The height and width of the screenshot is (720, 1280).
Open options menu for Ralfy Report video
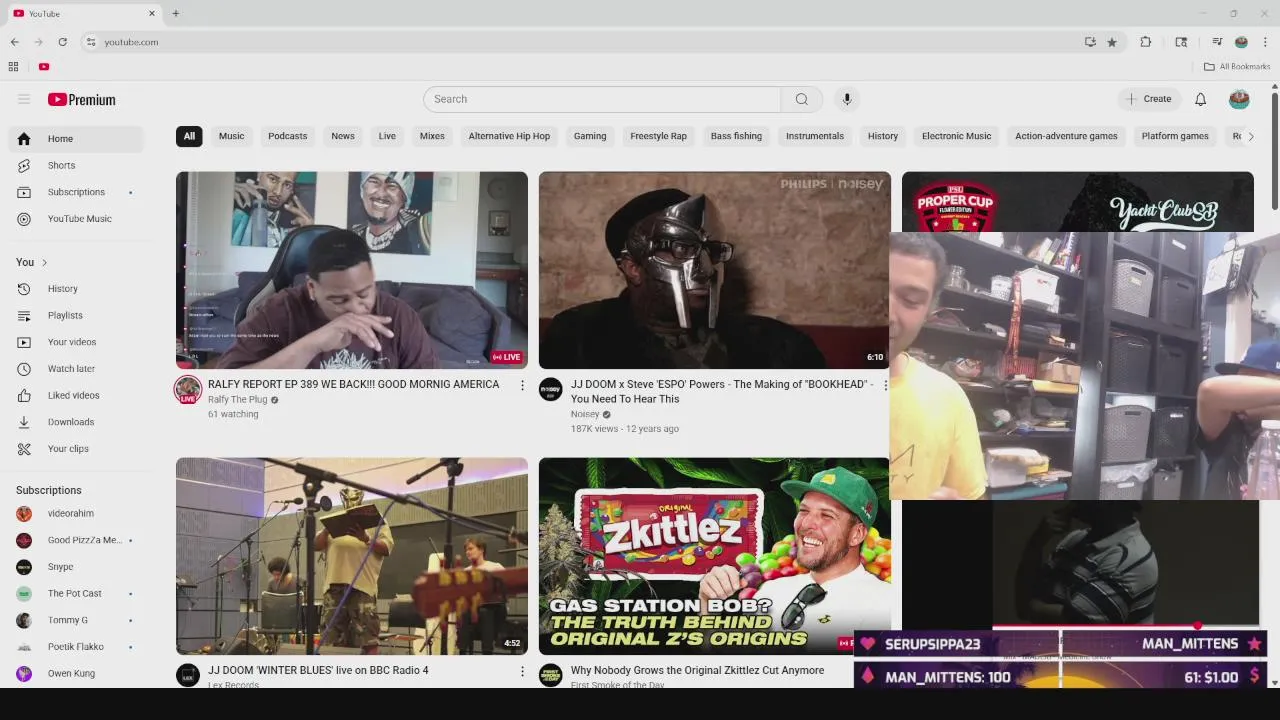(x=521, y=385)
